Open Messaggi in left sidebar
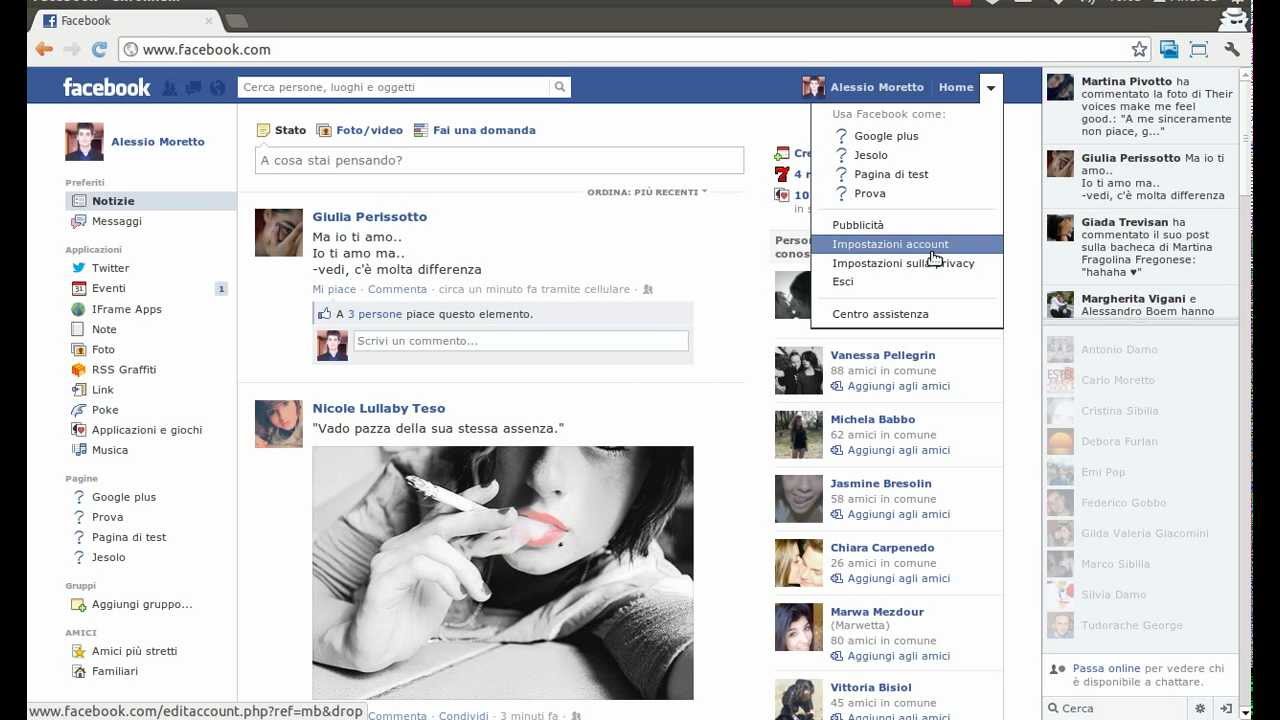 [x=117, y=221]
